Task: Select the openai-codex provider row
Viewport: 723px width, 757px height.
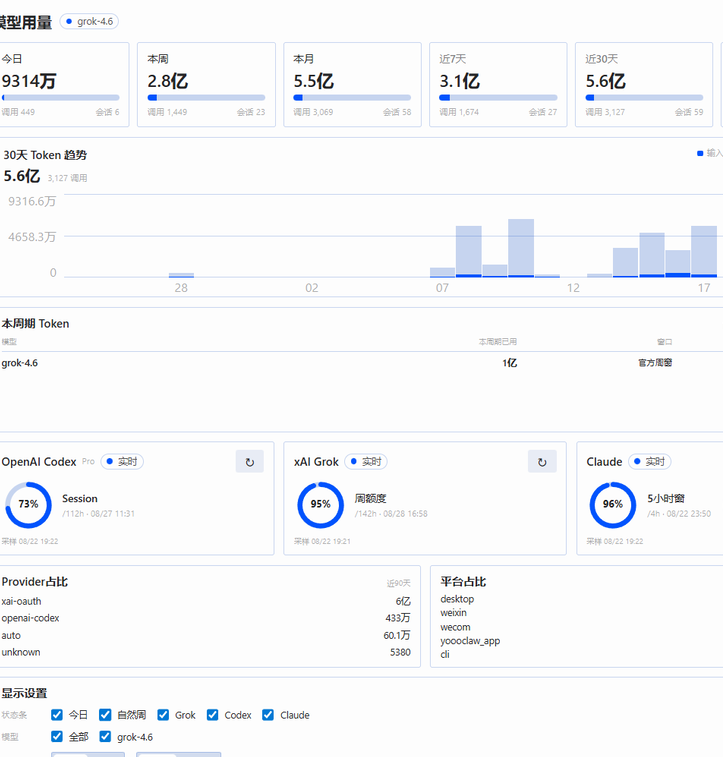Action: coord(206,618)
